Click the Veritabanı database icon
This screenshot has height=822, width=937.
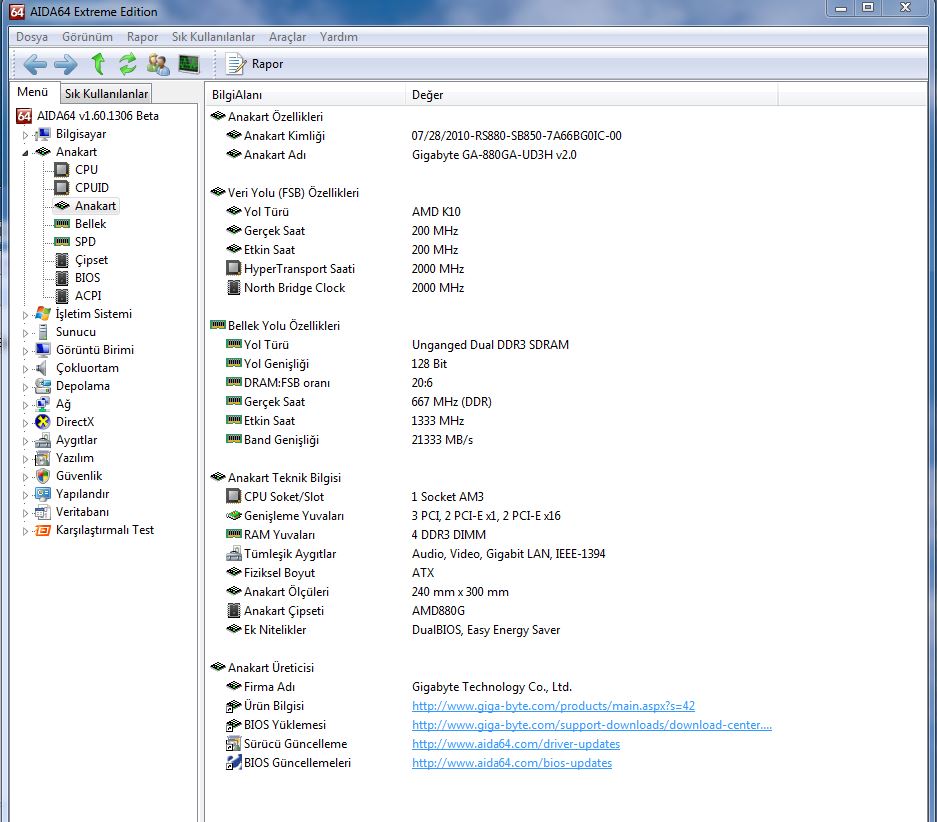click(x=43, y=512)
